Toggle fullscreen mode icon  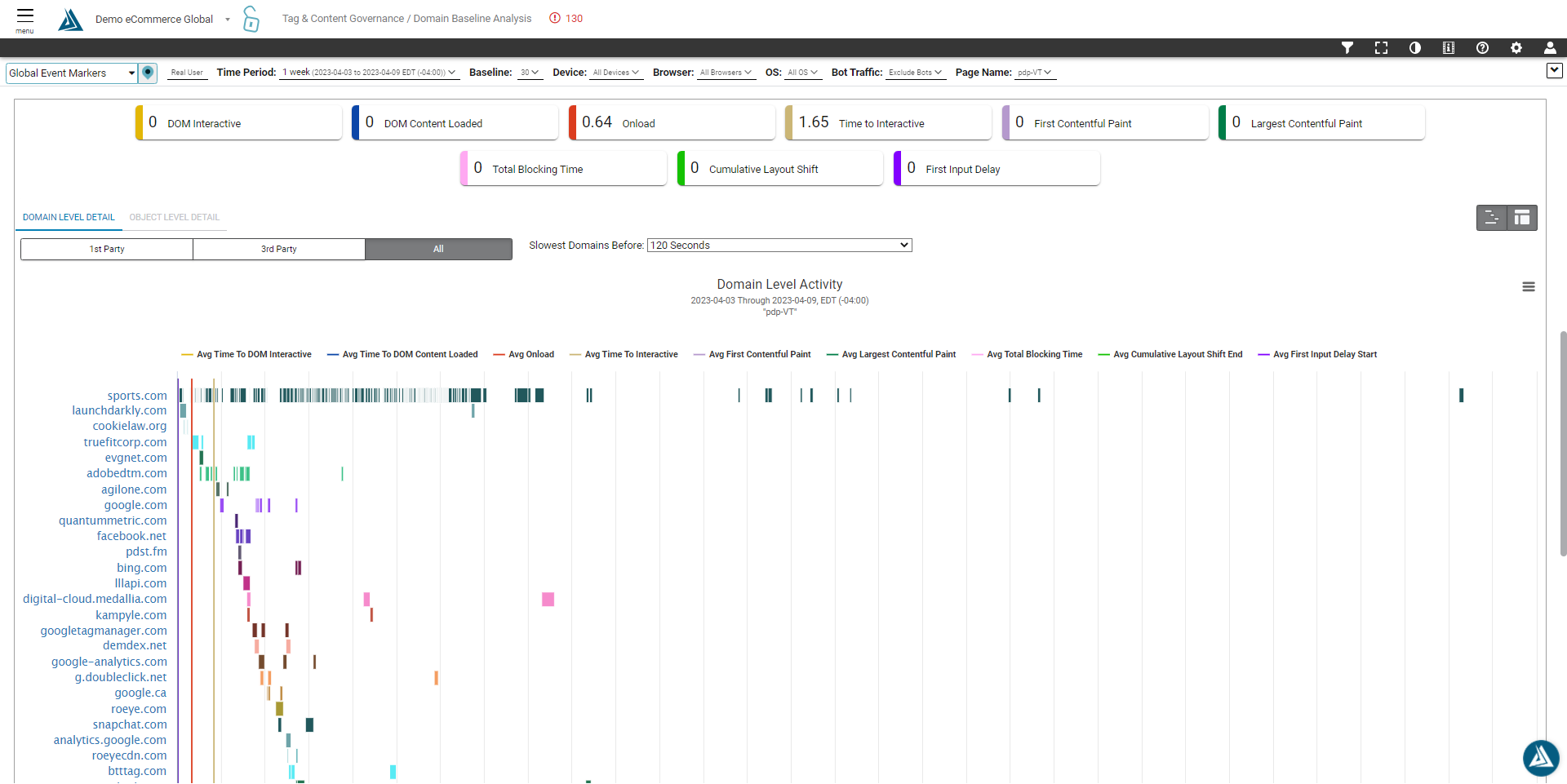point(1381,48)
